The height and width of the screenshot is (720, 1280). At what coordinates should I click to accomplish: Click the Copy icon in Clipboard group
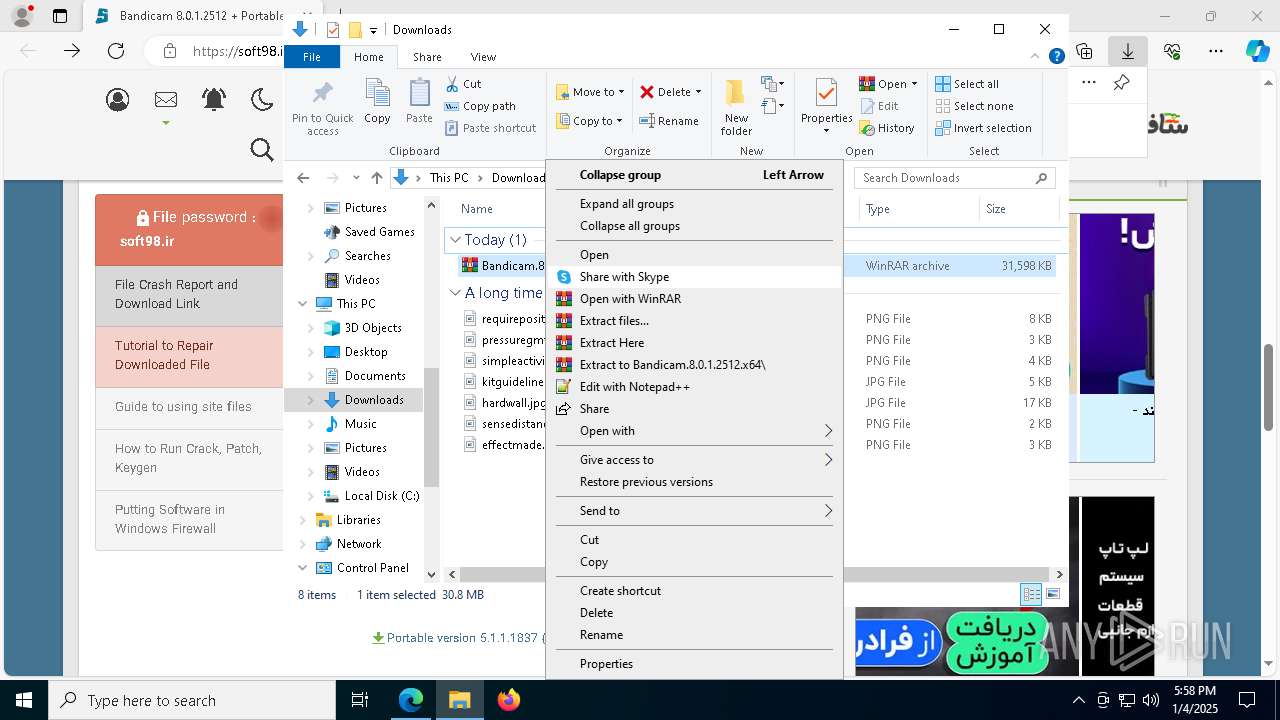pos(377,94)
